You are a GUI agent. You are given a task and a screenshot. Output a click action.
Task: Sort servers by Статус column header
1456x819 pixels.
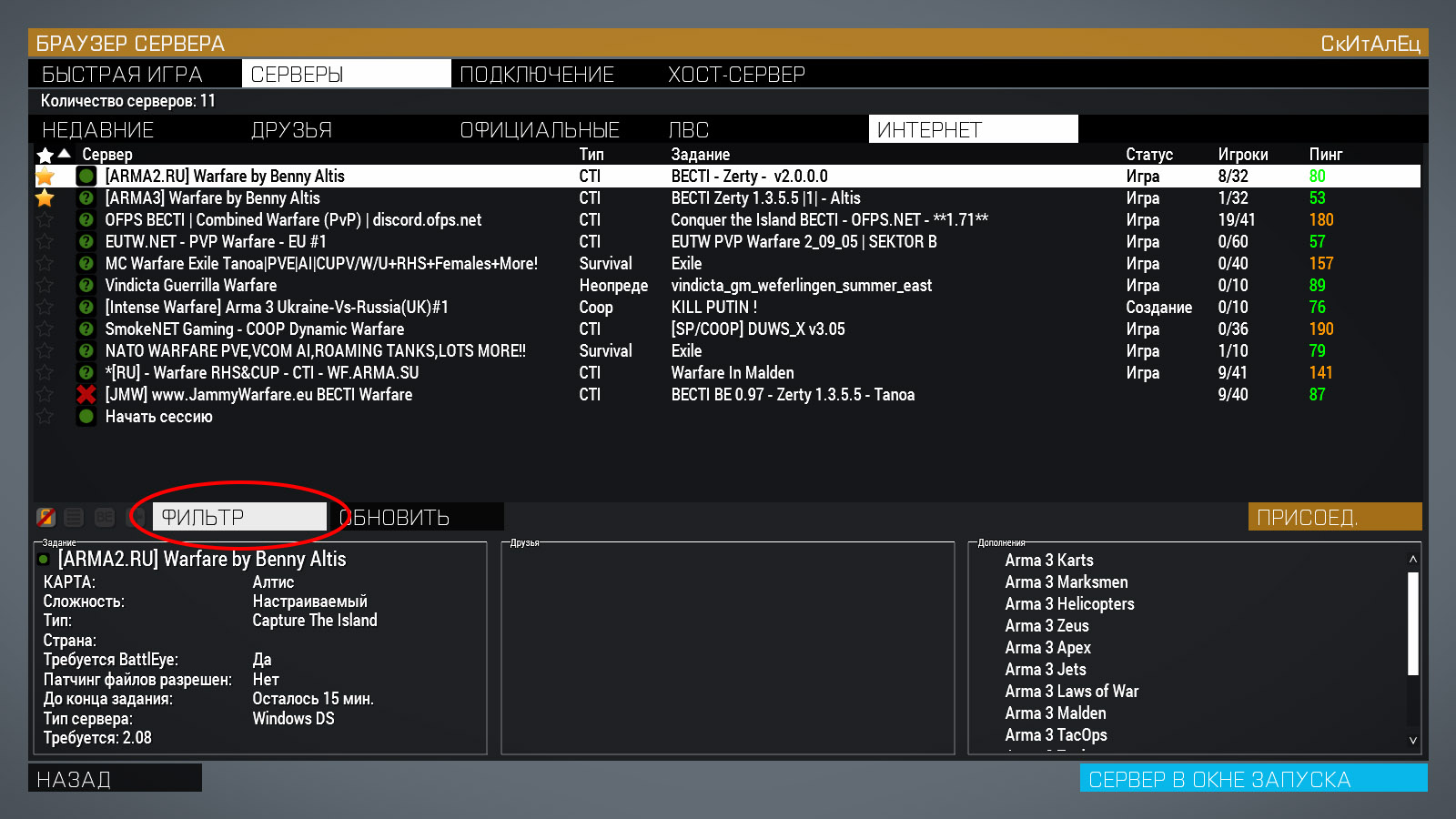click(1149, 155)
